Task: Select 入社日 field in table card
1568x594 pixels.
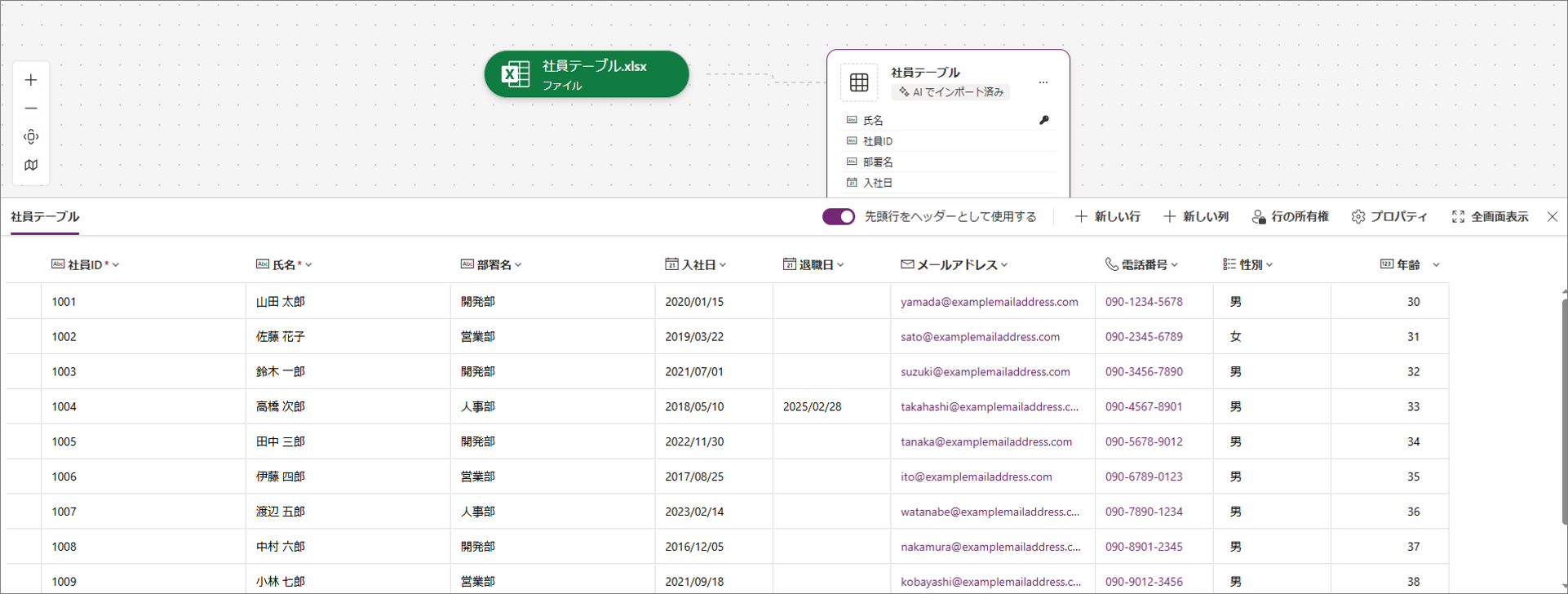Action: click(949, 183)
